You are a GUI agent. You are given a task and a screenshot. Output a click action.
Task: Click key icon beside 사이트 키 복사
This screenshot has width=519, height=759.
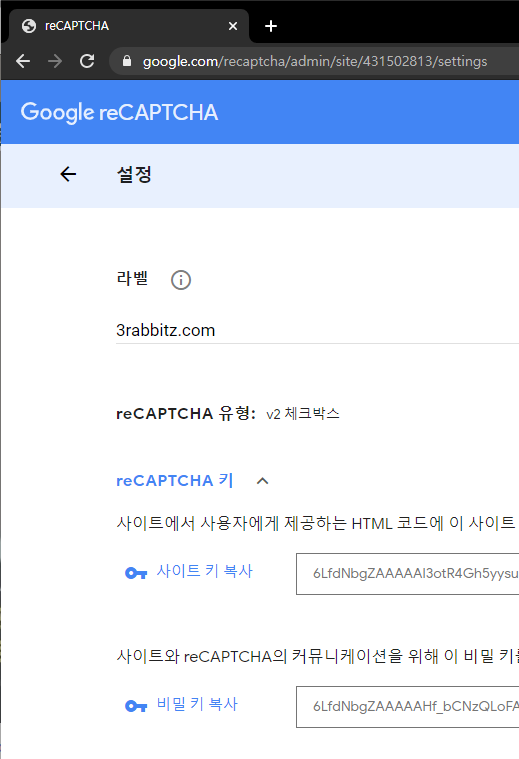(x=136, y=573)
